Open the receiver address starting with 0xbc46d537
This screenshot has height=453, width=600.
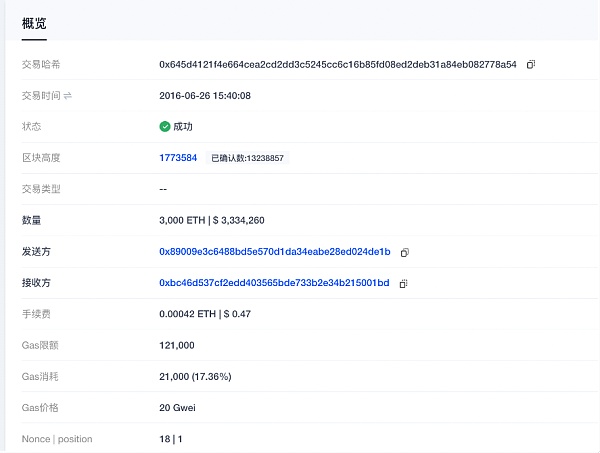pyautogui.click(x=274, y=284)
